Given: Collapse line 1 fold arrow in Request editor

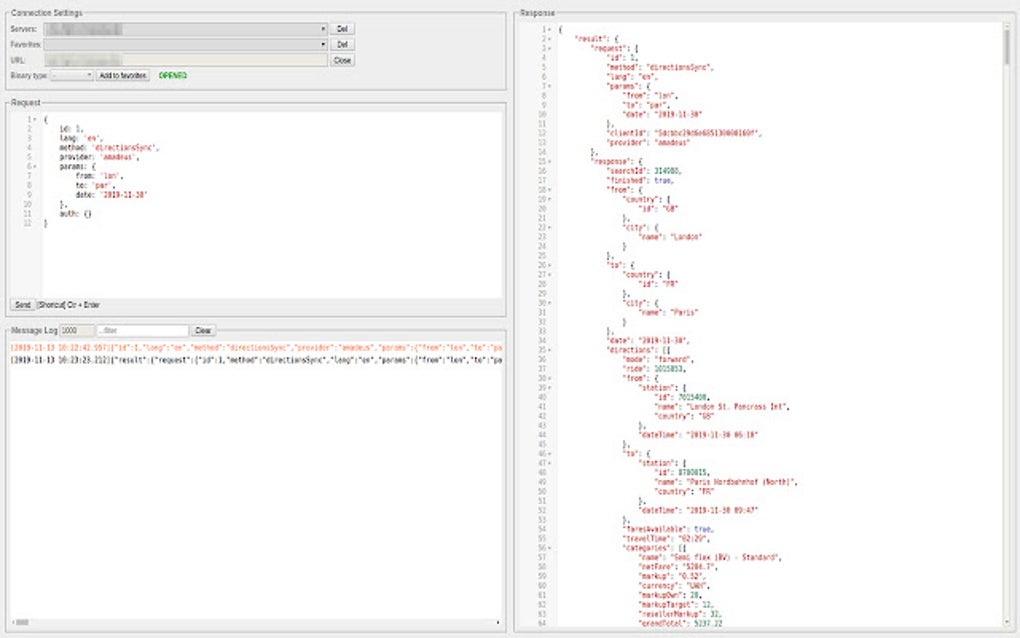Looking at the screenshot, I should pyautogui.click(x=34, y=119).
